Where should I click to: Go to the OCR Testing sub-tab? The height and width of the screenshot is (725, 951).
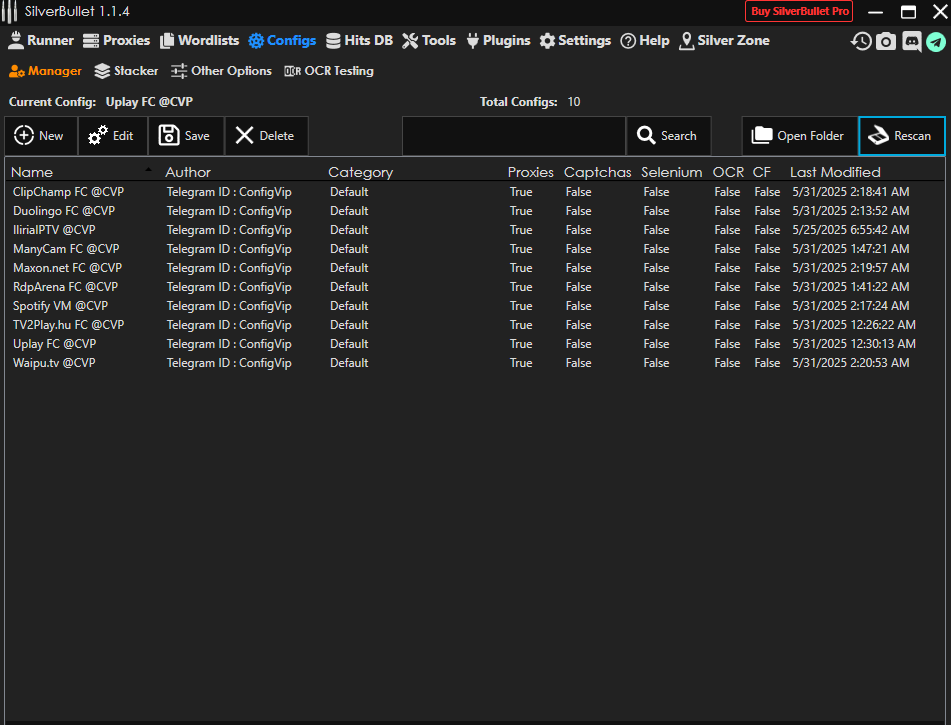point(329,71)
